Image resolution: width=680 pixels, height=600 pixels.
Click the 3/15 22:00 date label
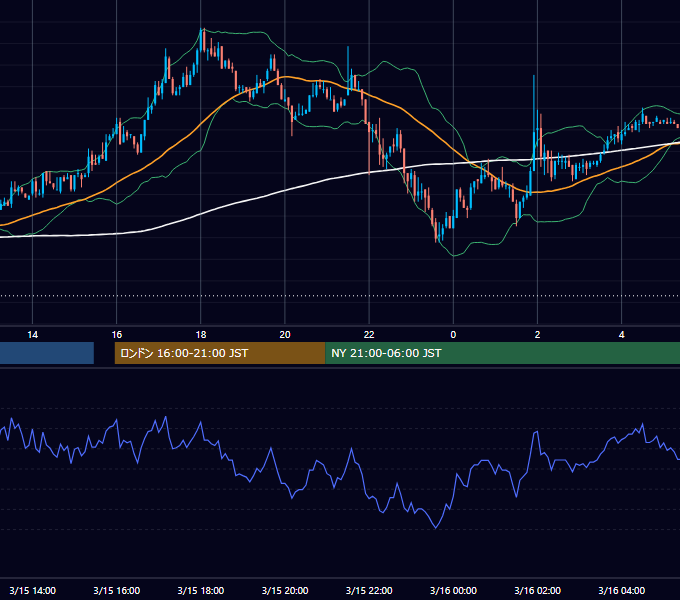[x=369, y=590]
